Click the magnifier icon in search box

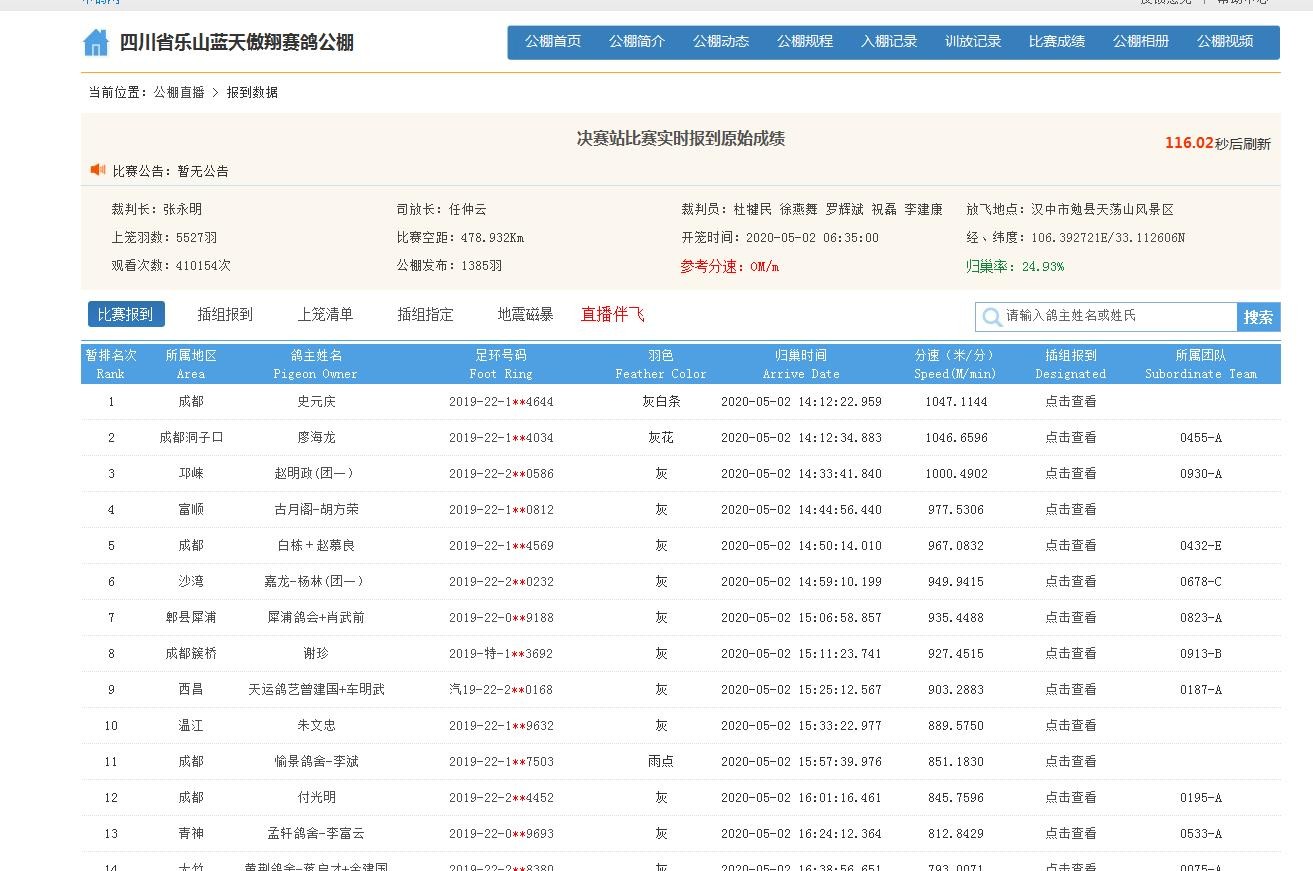992,317
